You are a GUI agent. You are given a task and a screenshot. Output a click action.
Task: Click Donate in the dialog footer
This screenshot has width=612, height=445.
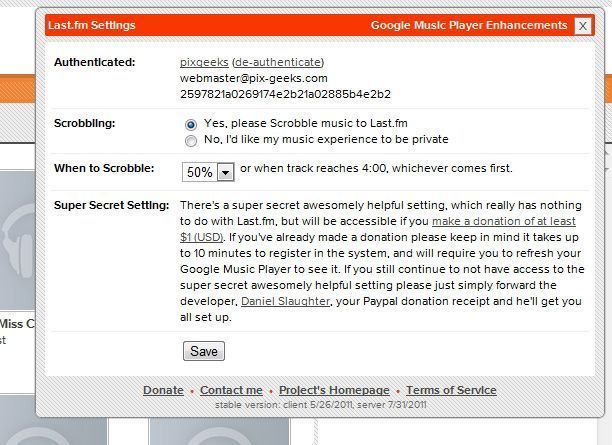pyautogui.click(x=163, y=390)
